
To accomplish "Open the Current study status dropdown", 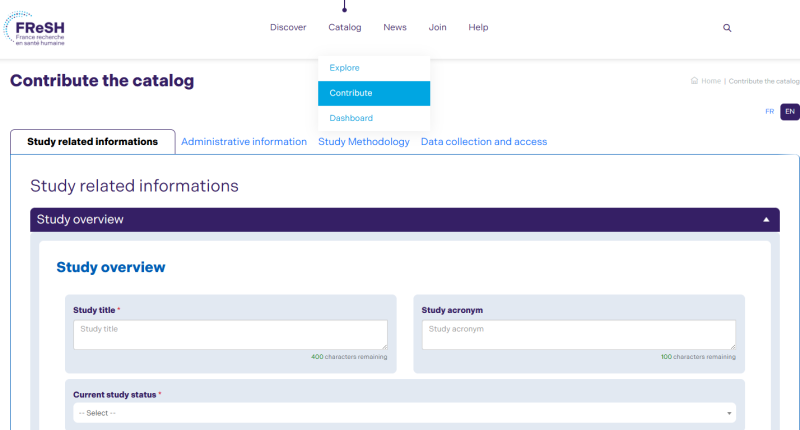I will (404, 413).
